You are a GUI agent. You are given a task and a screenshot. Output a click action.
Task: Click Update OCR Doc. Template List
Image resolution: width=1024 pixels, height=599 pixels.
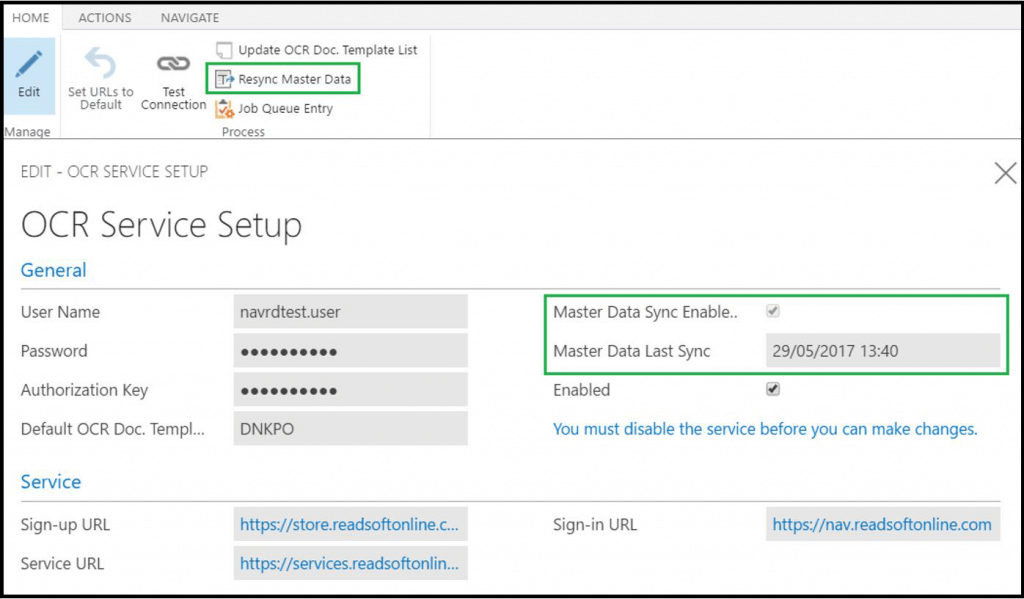(x=327, y=50)
